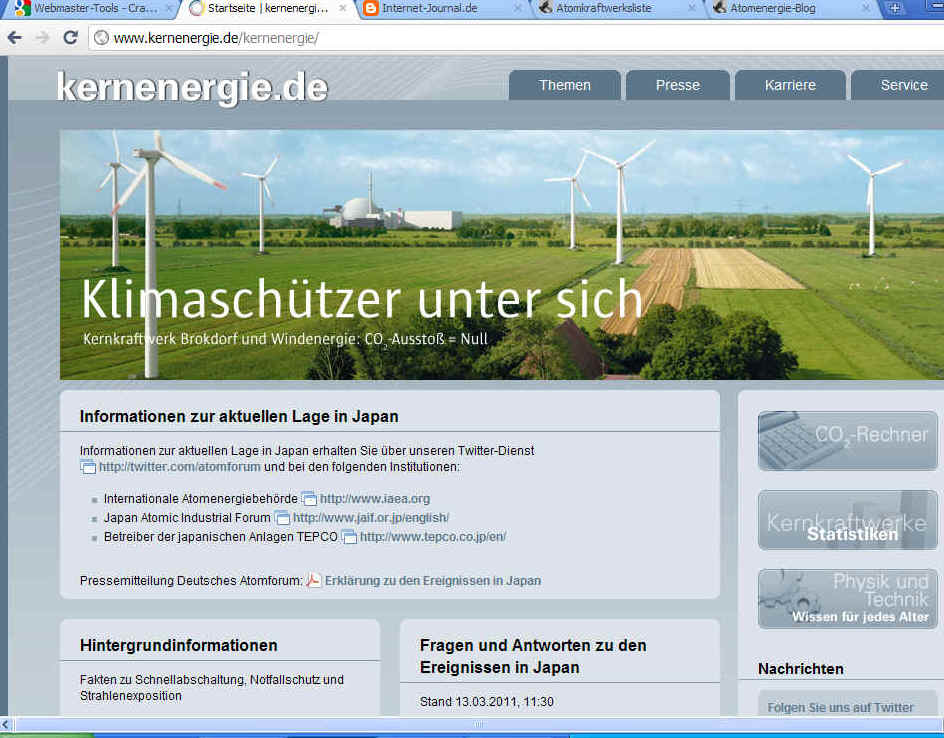Screen dimensions: 944x738
Task: Click the left arrow of the horizontal scrollbar
Action: 5,724
